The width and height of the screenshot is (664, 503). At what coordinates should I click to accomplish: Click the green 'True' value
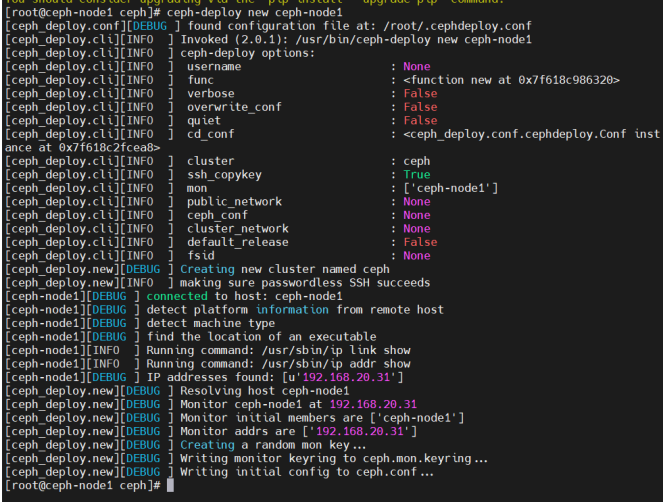click(417, 175)
